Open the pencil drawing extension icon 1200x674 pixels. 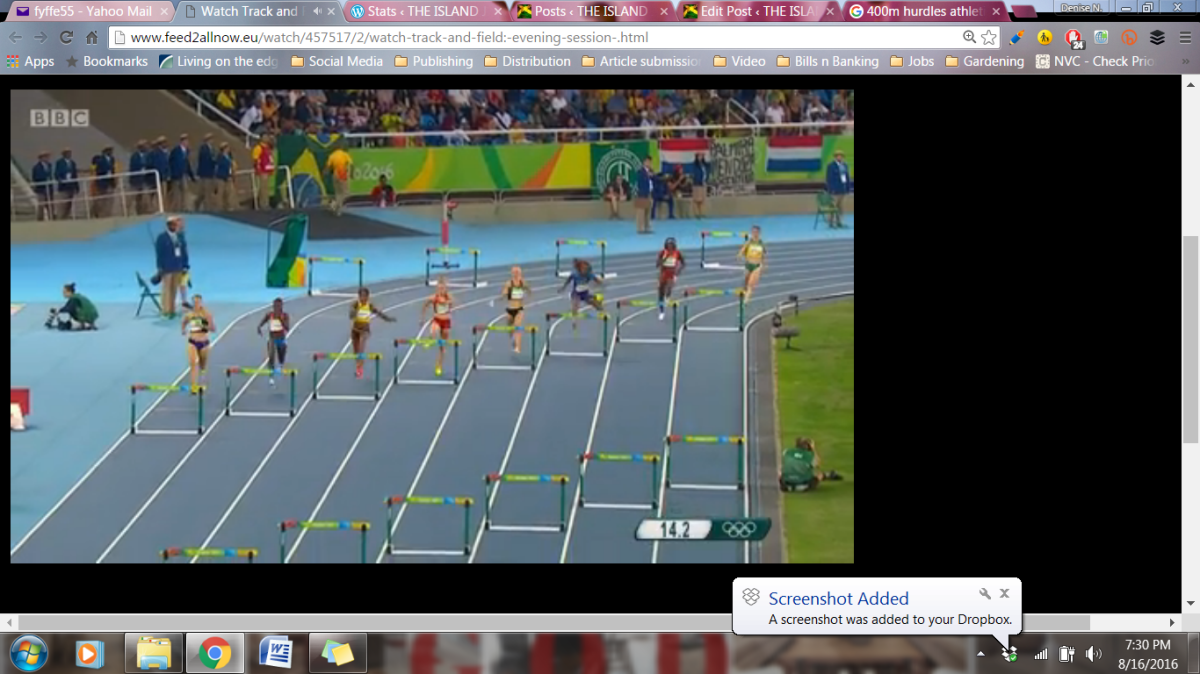click(x=1016, y=38)
